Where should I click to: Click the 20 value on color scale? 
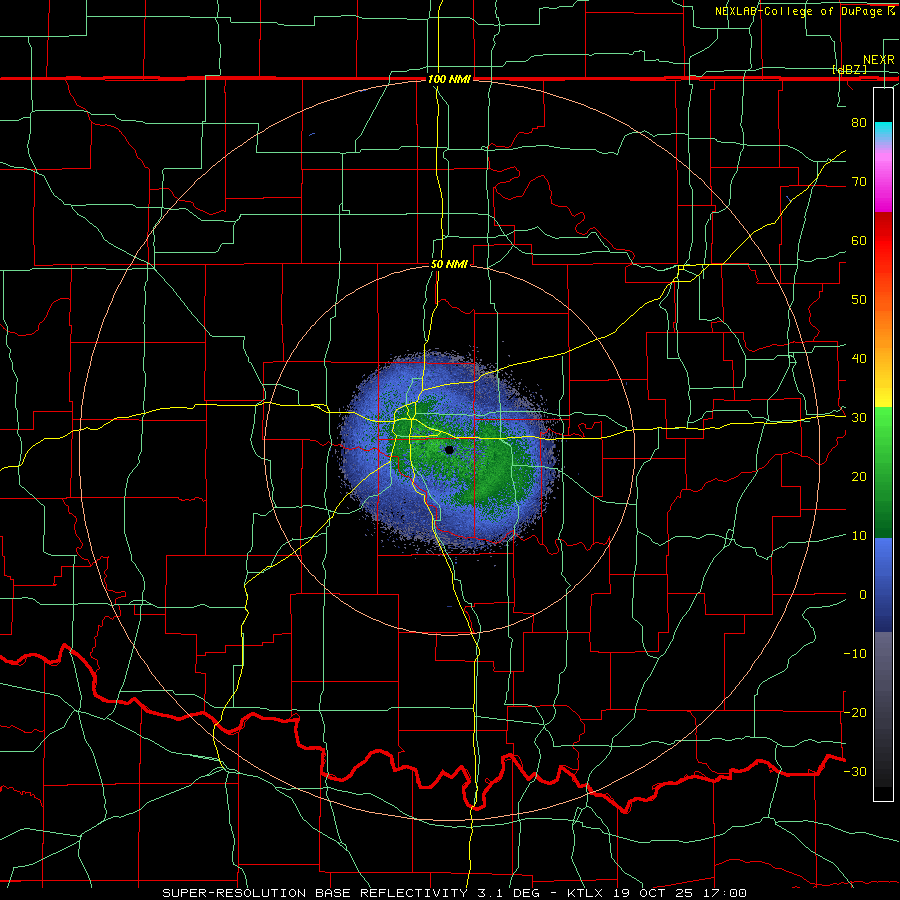click(x=859, y=476)
